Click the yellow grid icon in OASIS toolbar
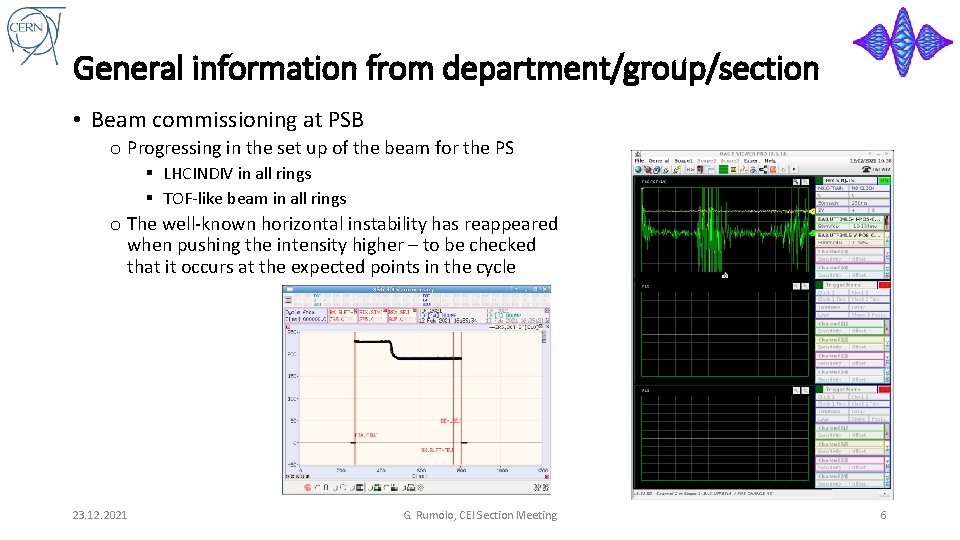The image size is (960, 540). pos(733,170)
